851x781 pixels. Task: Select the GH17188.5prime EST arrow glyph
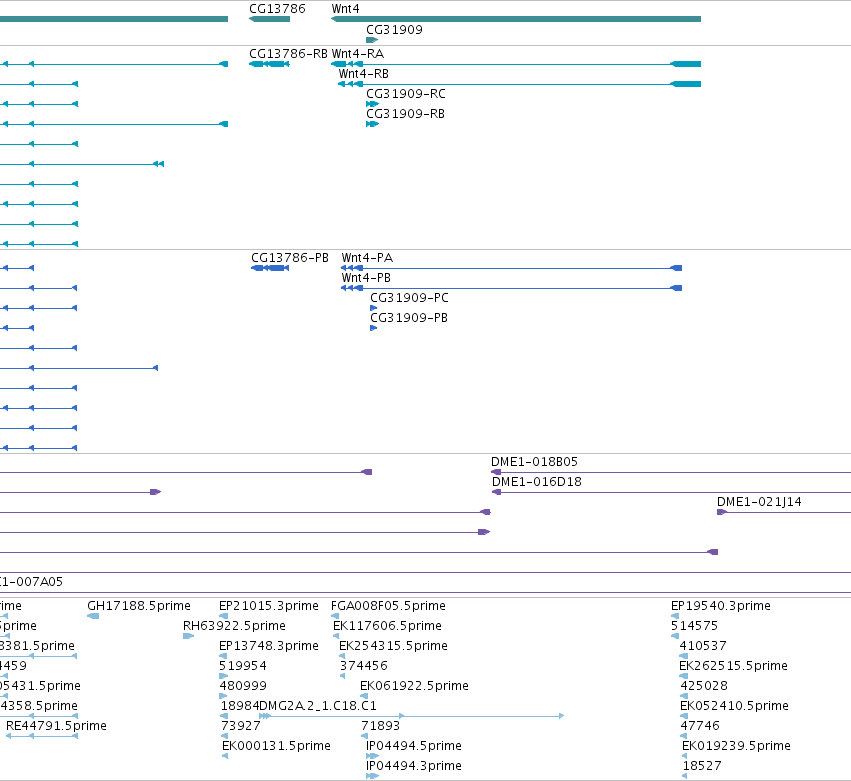[93, 616]
